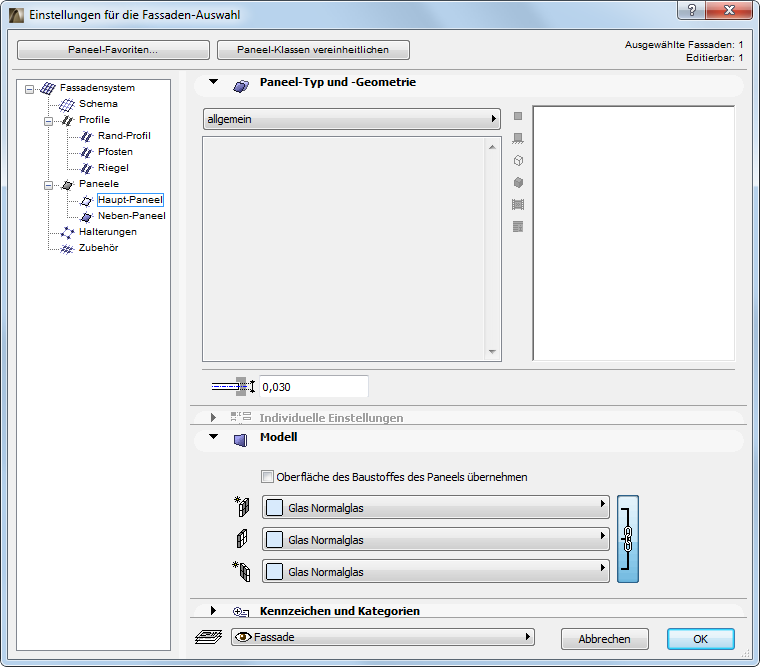This screenshot has height=667, width=760.
Task: Click the Paneele icon in tree
Action: (x=67, y=184)
